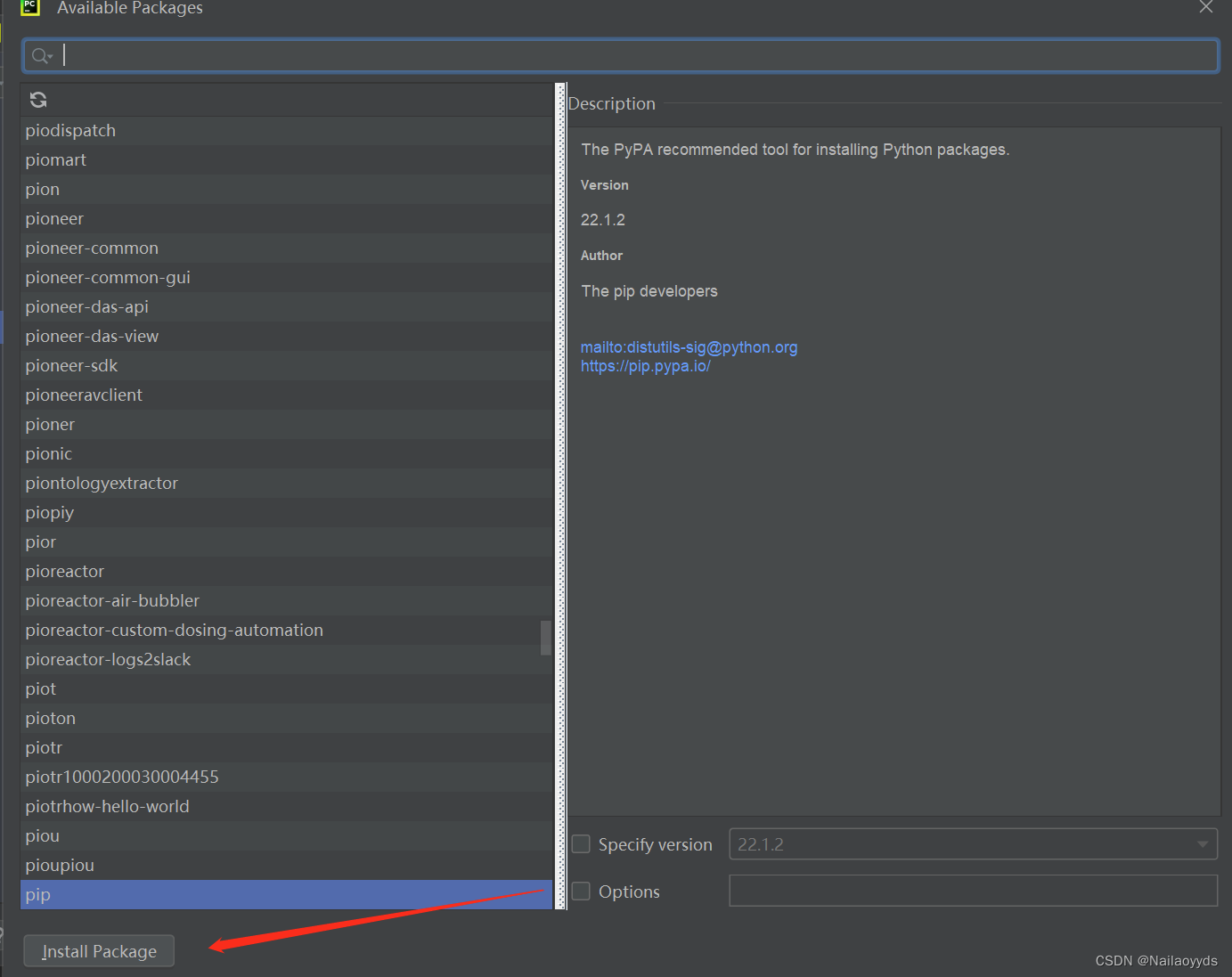This screenshot has height=977, width=1232.
Task: Enable the Options checkbox
Action: [581, 892]
